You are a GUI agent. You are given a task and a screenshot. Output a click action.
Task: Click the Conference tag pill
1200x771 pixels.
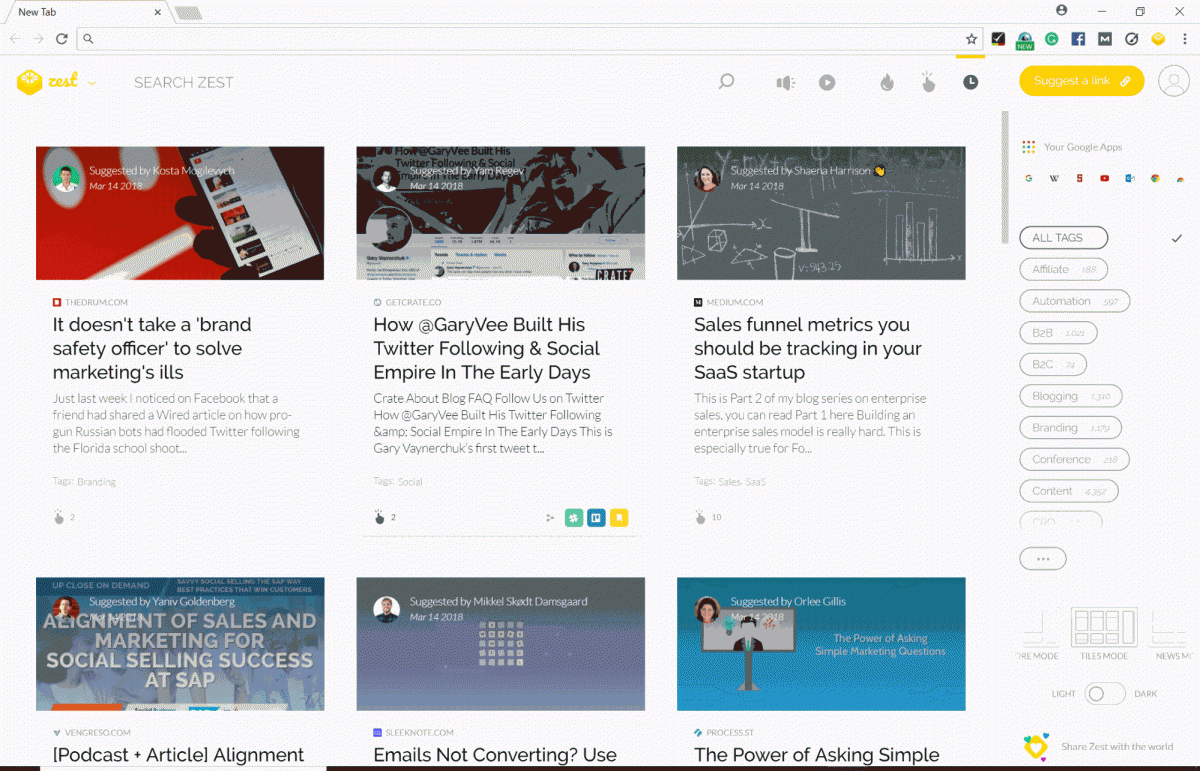[1074, 460]
